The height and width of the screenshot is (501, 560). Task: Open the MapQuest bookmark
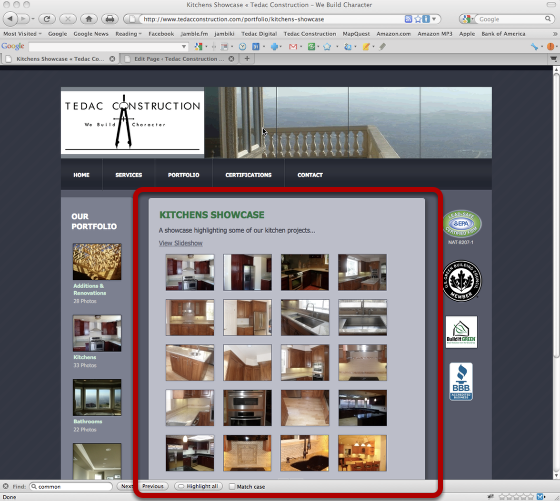tap(356, 34)
